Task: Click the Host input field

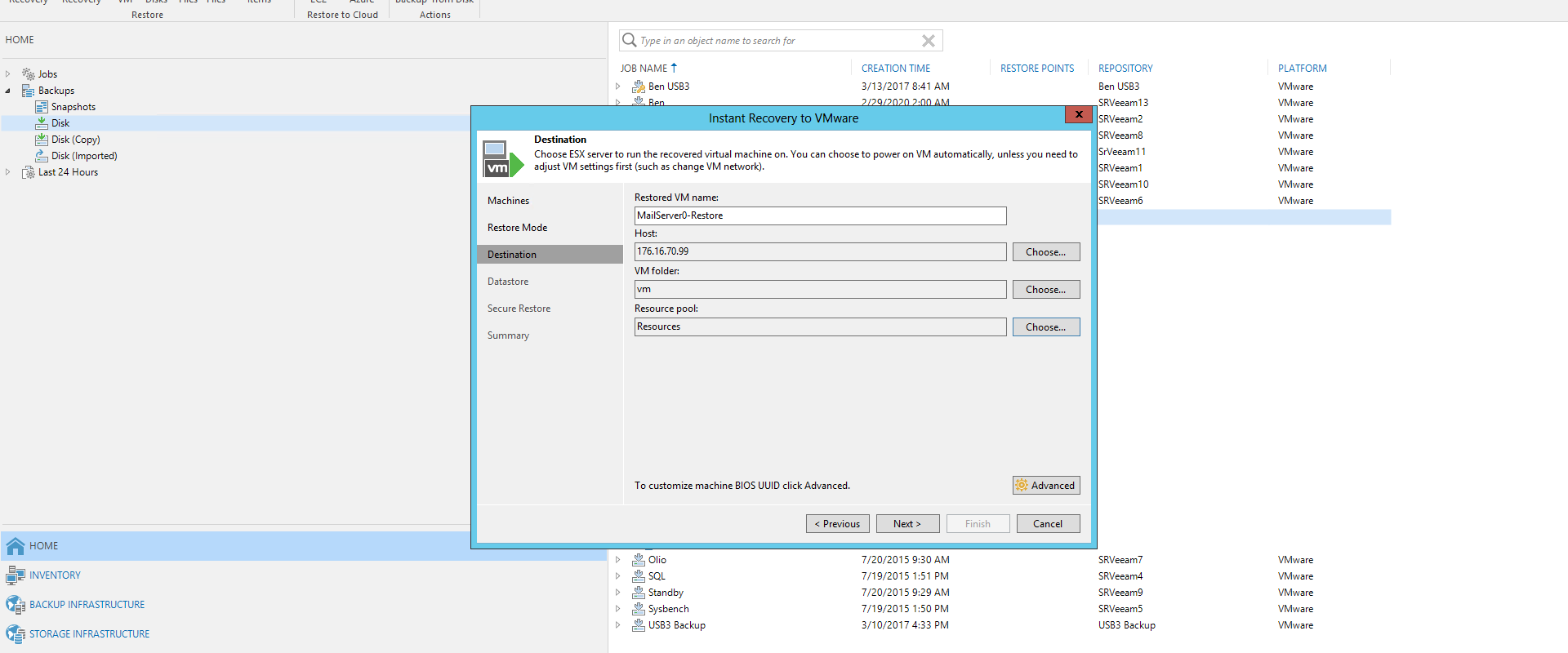Action: [x=820, y=251]
